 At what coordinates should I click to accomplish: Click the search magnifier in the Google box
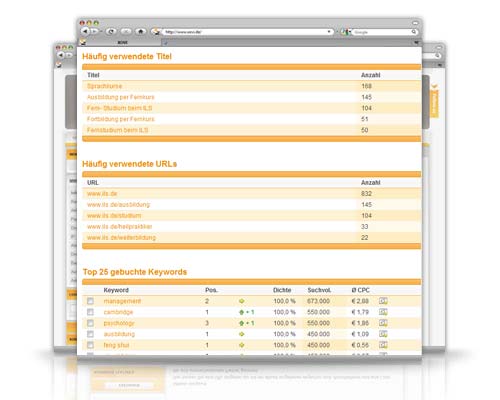[x=414, y=32]
